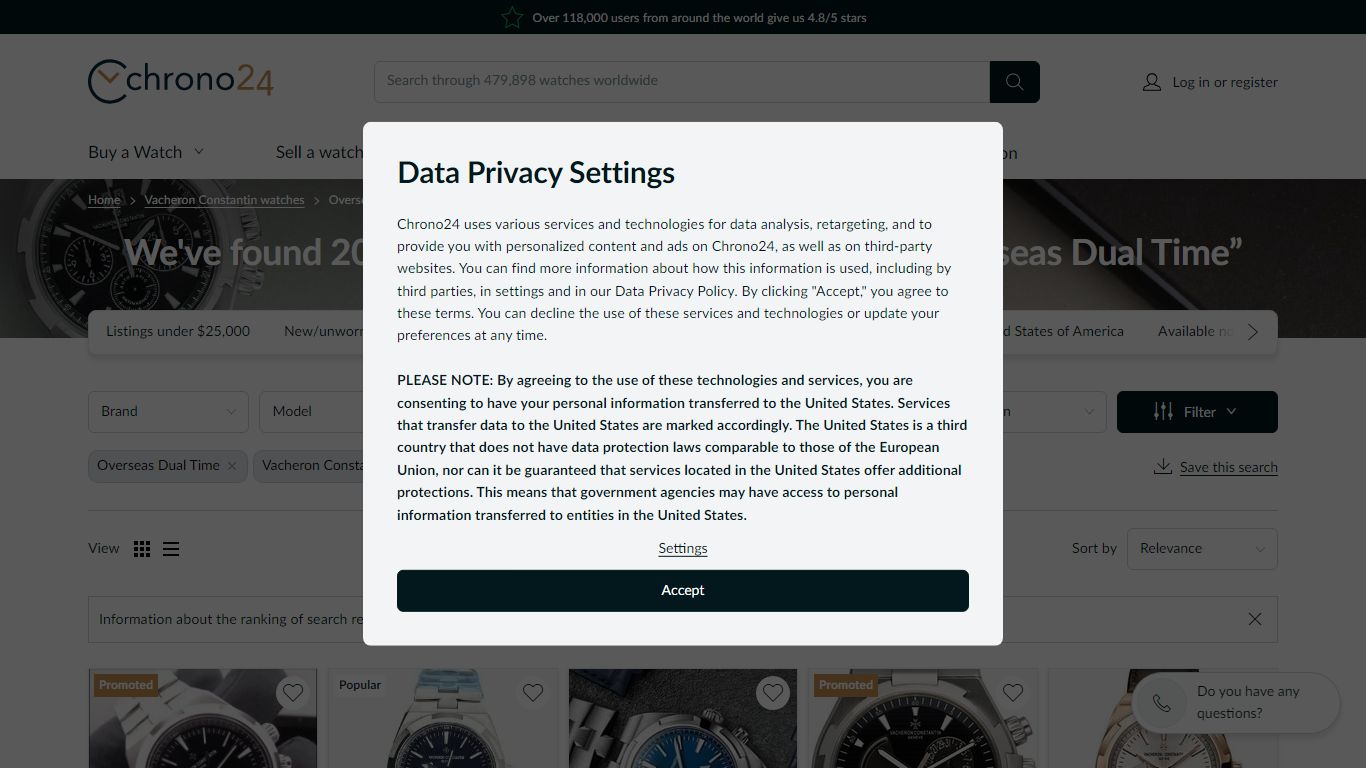Remove the Overseas Dual Time filter tag

tap(232, 466)
